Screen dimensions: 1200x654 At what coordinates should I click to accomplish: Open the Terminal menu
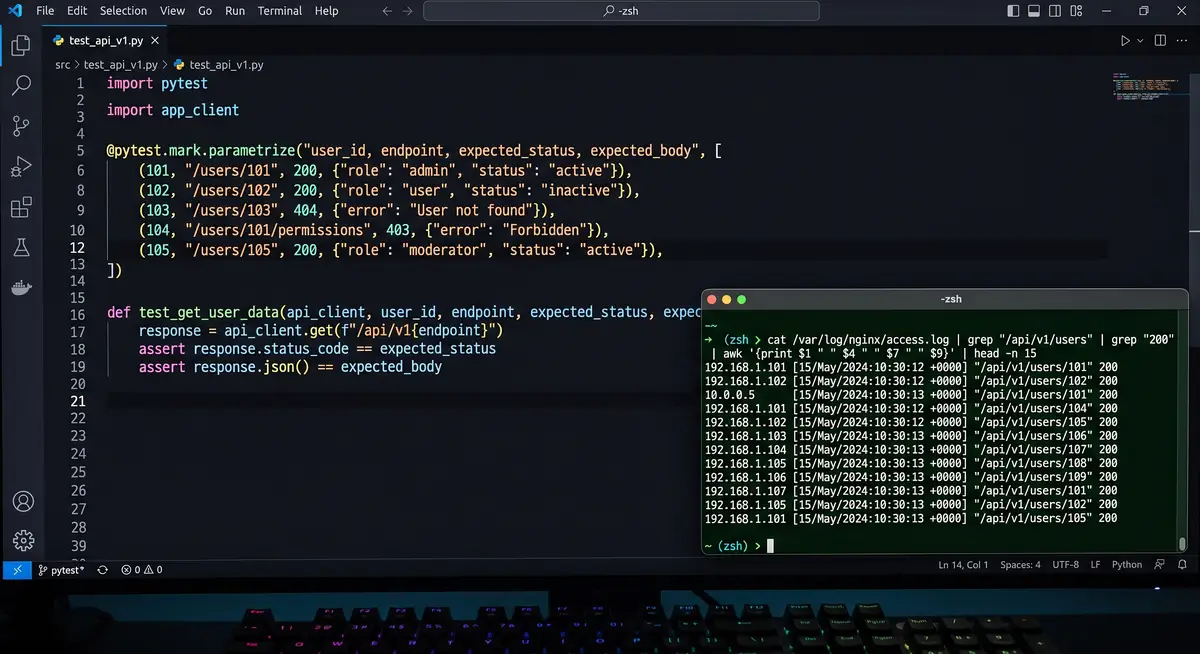click(279, 11)
